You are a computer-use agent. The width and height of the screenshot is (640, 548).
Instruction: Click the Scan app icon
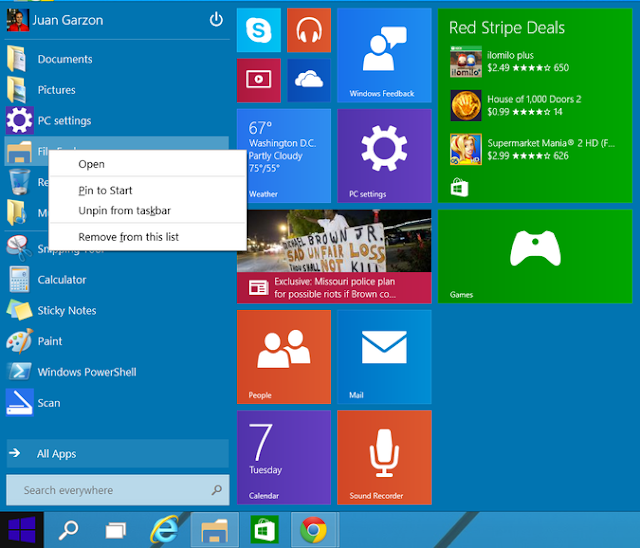coord(19,402)
